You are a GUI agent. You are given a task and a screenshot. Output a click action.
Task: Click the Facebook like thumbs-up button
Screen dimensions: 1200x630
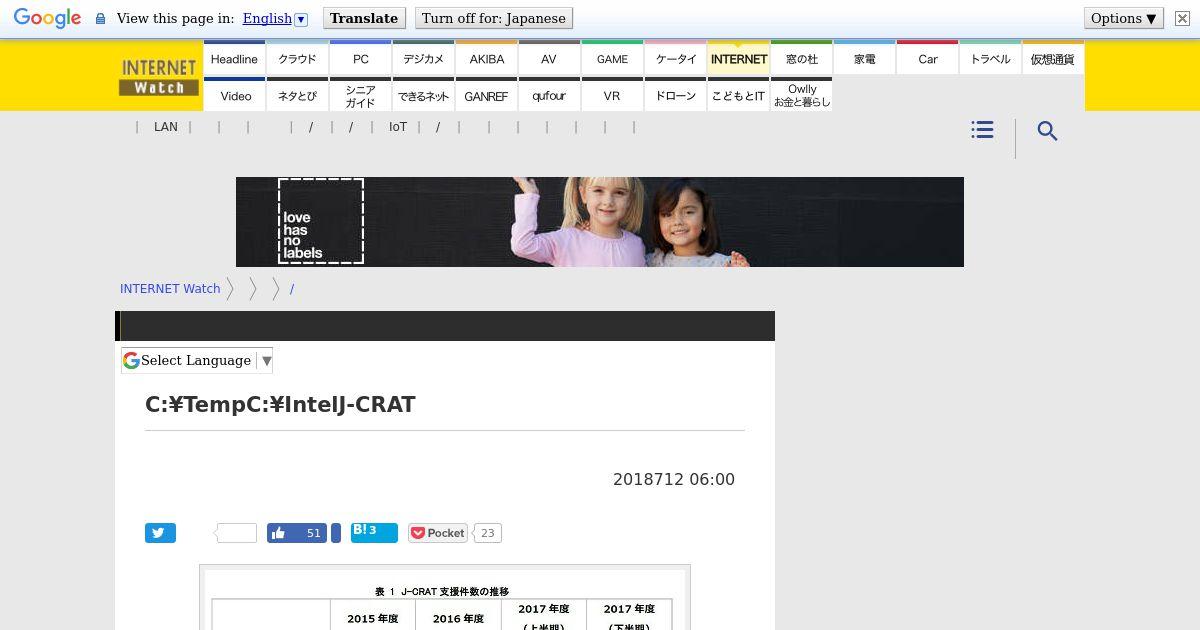tap(297, 533)
